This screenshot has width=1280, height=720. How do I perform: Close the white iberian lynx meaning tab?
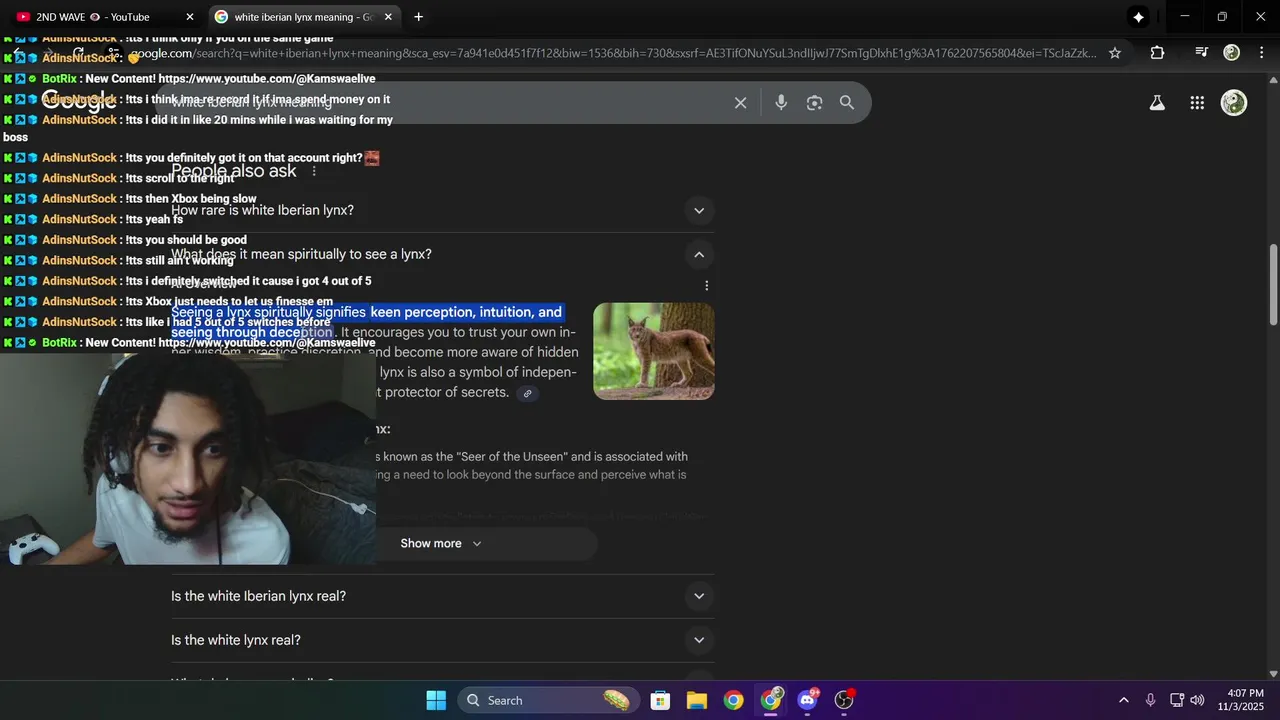pos(388,17)
